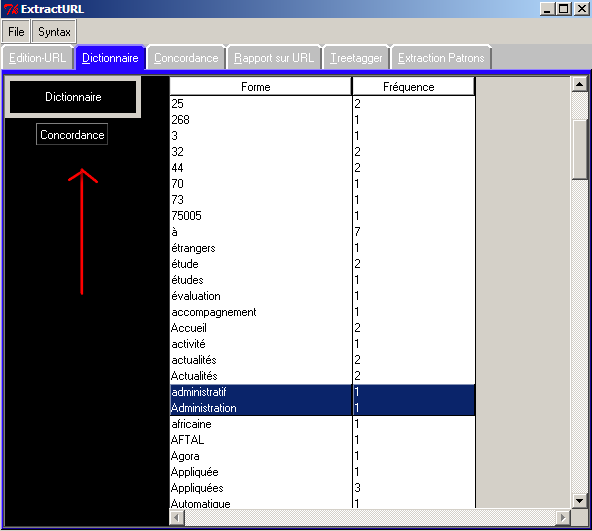This screenshot has height=531, width=592.
Task: Open the Rapport sur URL tab
Action: [274, 58]
